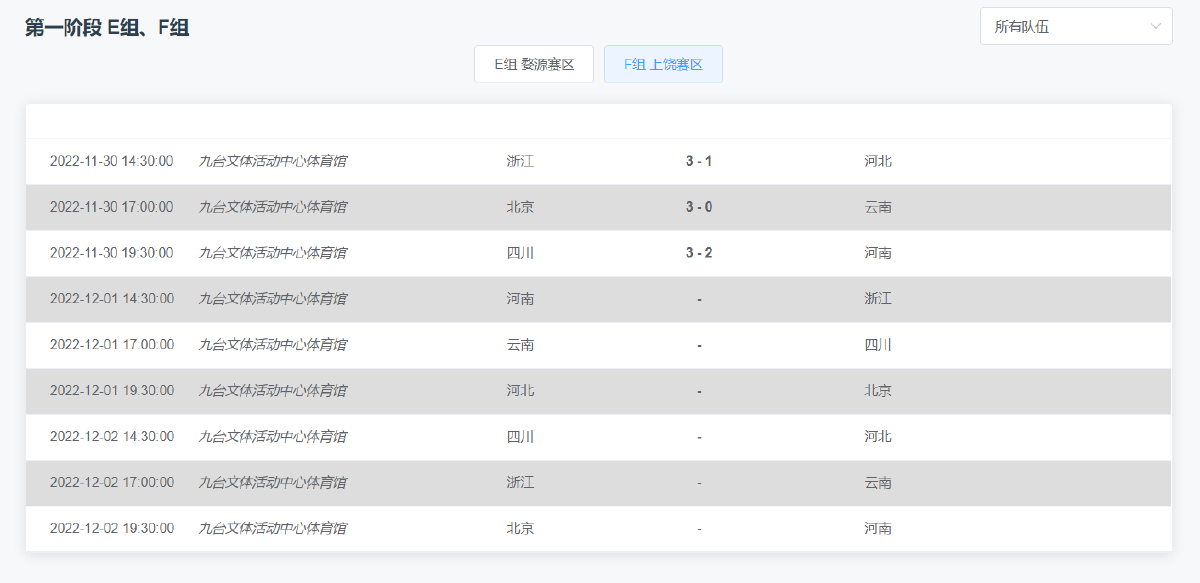Click the venue 九台文体活动中心体育馆 for 2022-11-30 17:00
The height and width of the screenshot is (583, 1200).
coord(272,207)
